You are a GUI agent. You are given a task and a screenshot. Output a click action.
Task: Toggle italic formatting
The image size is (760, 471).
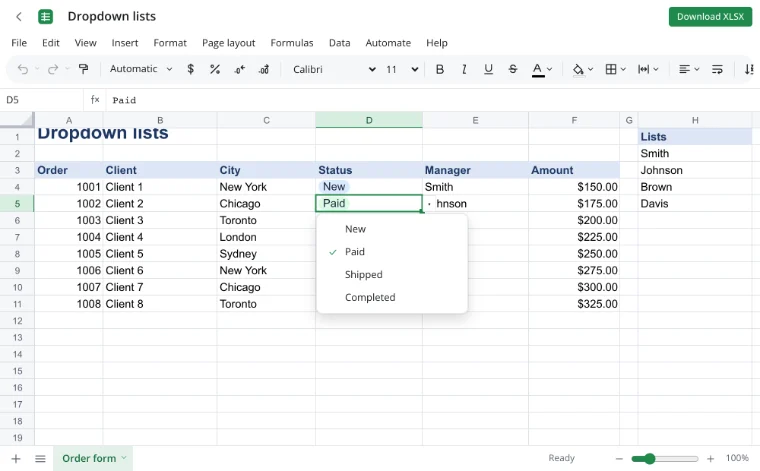464,69
